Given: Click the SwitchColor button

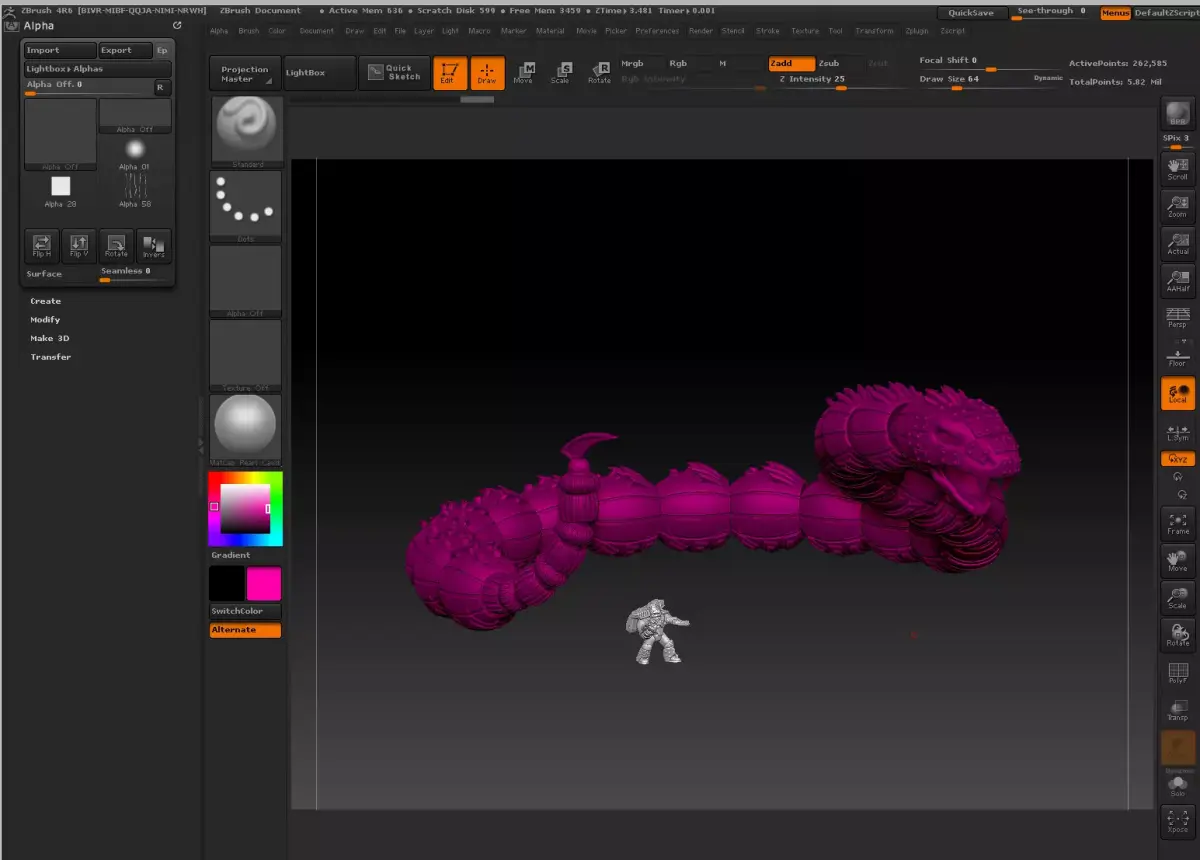Looking at the screenshot, I should pyautogui.click(x=245, y=611).
